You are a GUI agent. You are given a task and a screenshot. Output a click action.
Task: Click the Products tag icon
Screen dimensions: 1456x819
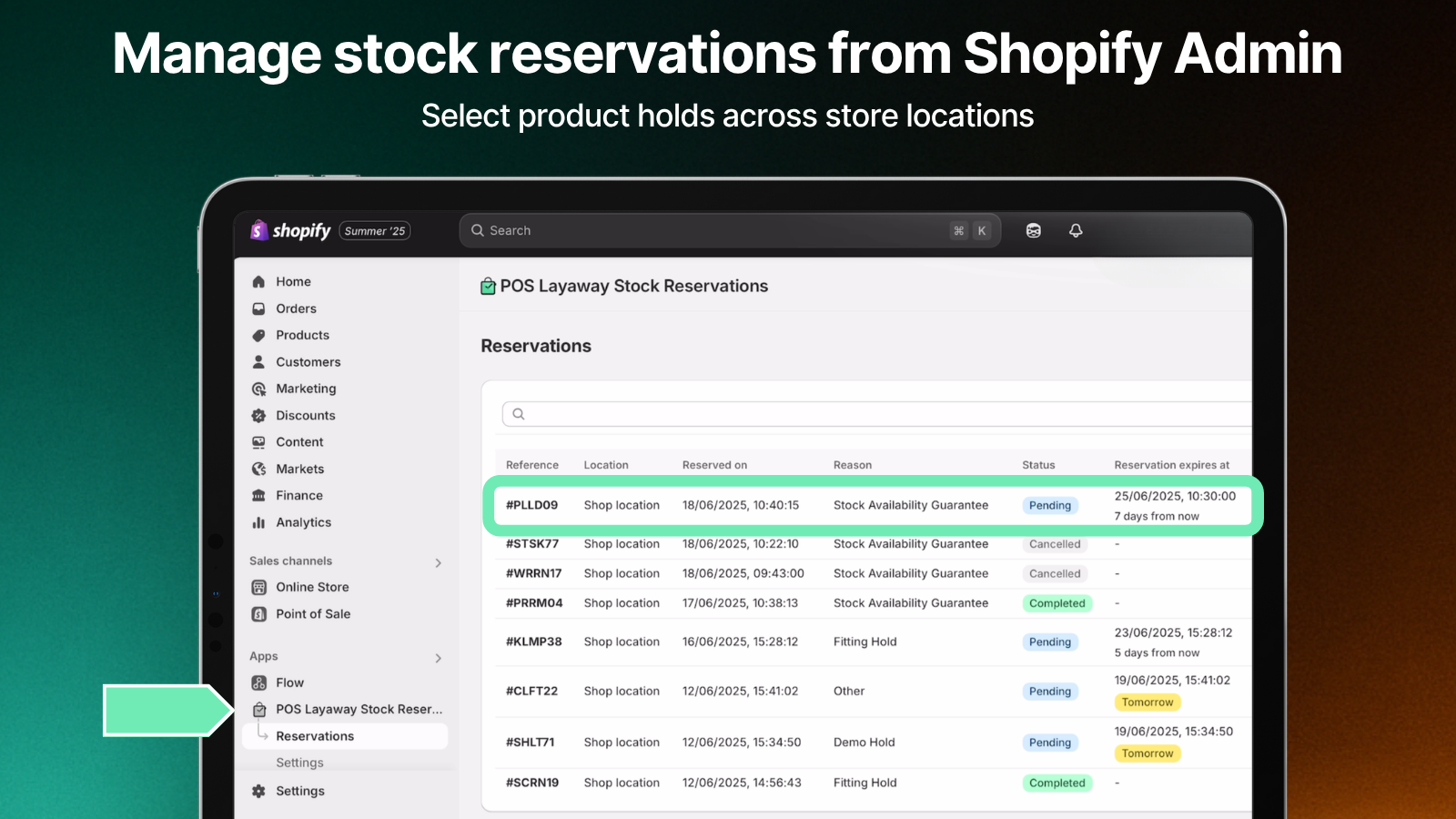pyautogui.click(x=258, y=335)
